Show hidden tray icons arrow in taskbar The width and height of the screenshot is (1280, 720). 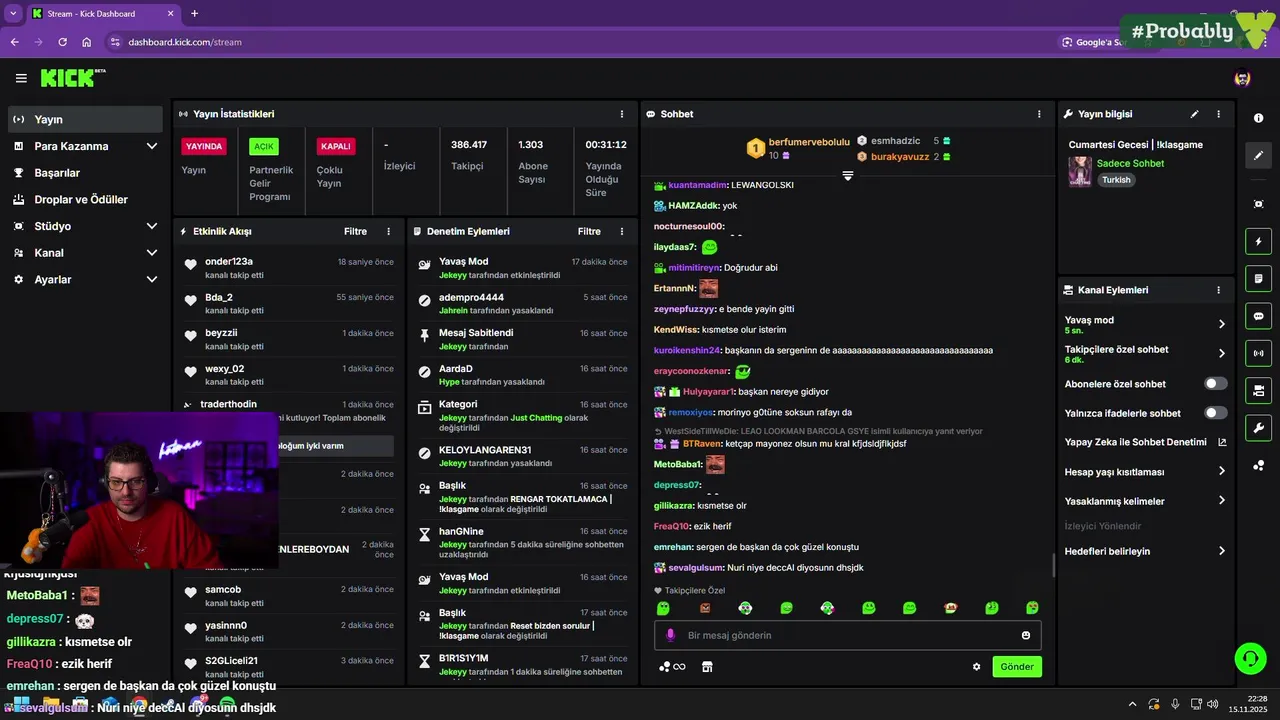click(x=1132, y=704)
